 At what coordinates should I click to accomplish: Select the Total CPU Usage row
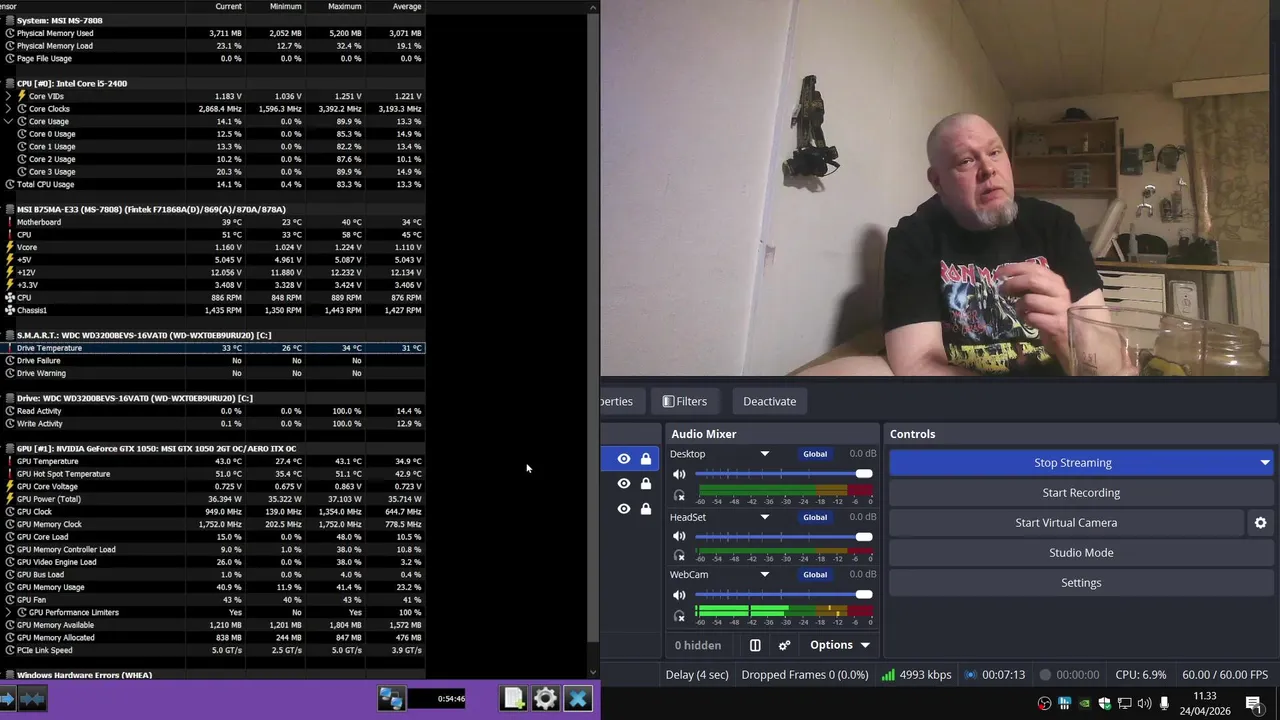[213, 184]
